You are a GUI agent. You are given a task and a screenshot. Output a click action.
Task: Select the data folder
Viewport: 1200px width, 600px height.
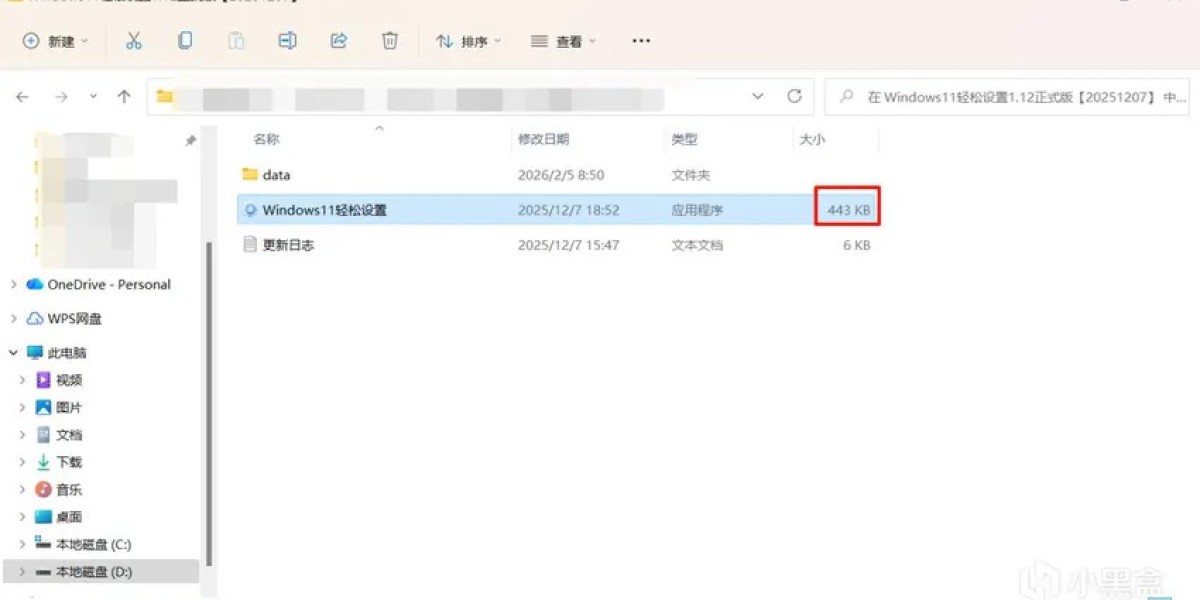(x=276, y=175)
